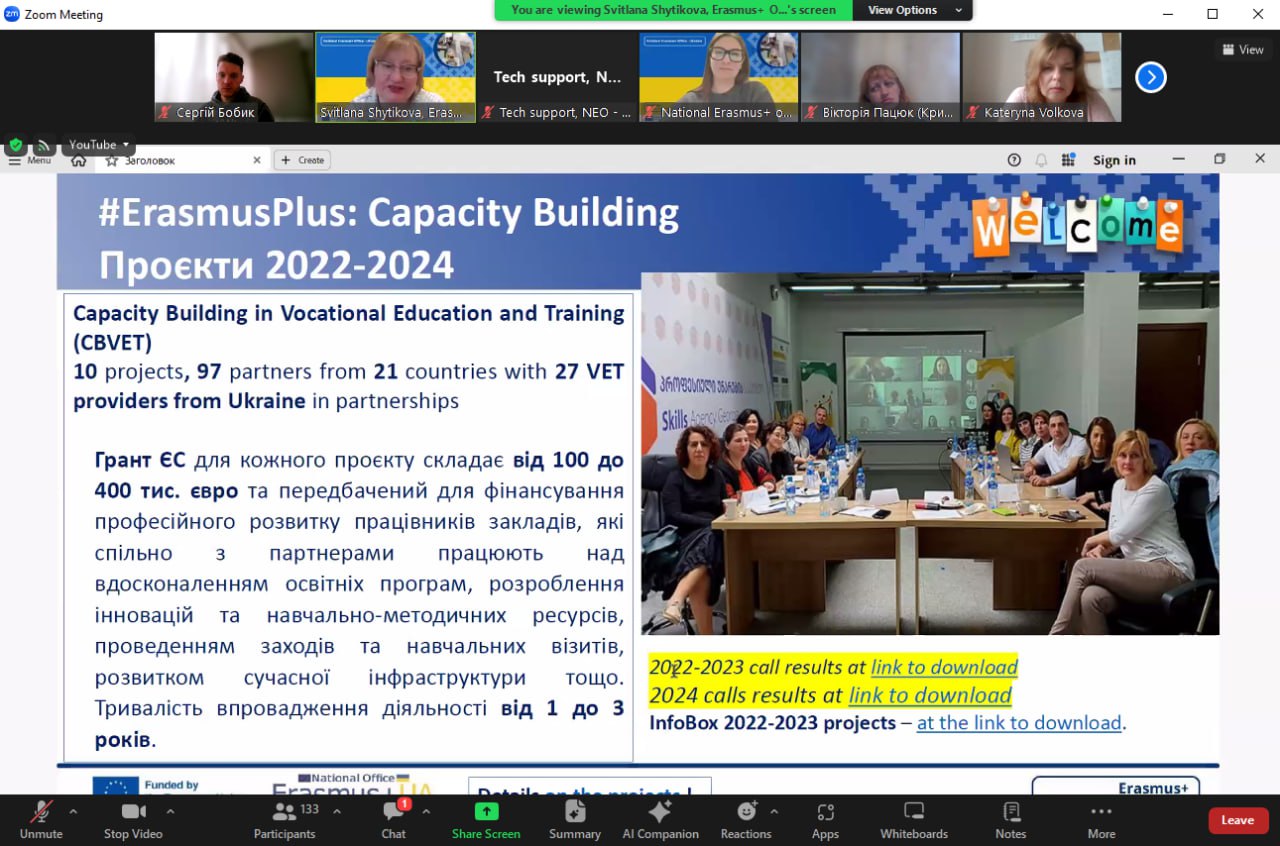Click the meeting room group photo
This screenshot has width=1280, height=846.
(x=930, y=453)
